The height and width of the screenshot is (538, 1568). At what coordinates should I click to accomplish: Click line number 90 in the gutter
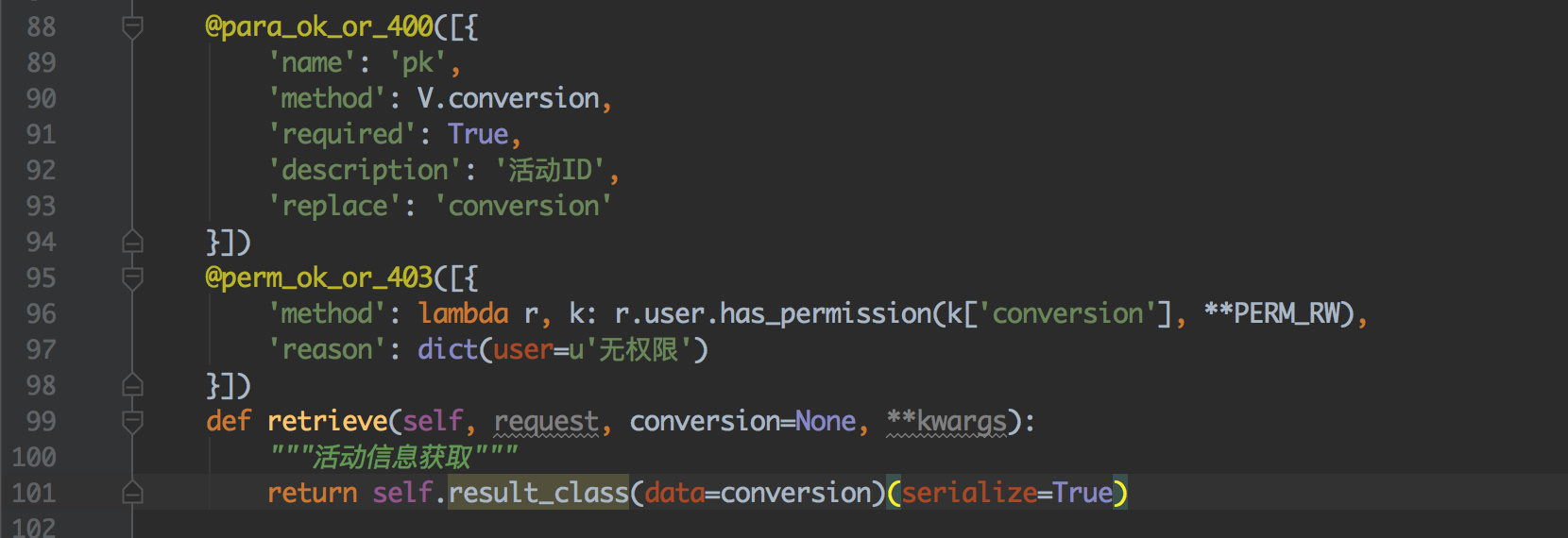pos(41,99)
